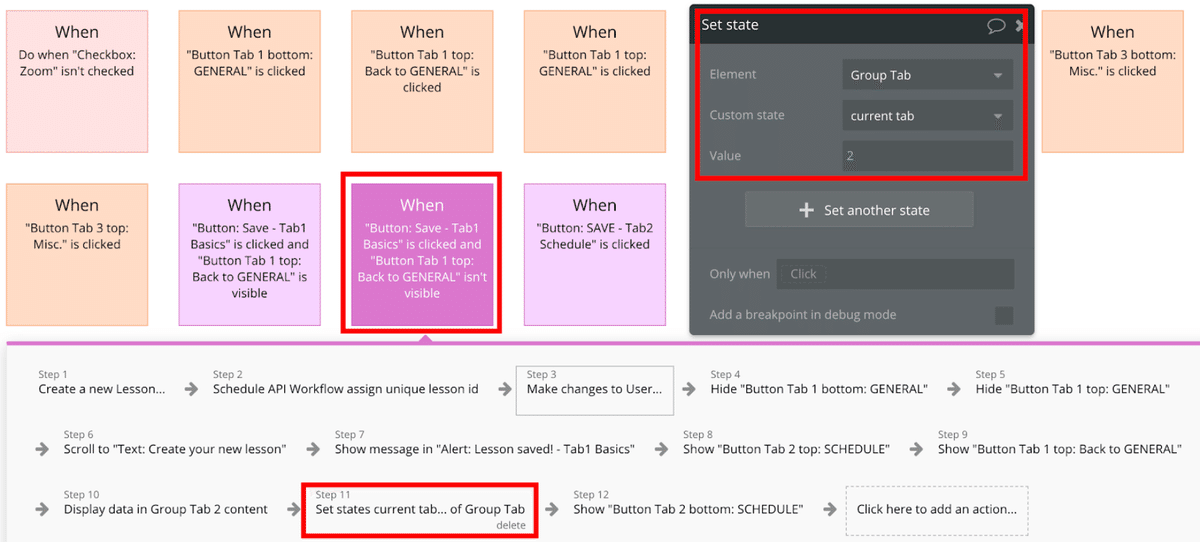Image resolution: width=1200 pixels, height=542 pixels.
Task: Select Save Tab1 Basics event where Back to GENERAL isn't visible
Action: (422, 254)
